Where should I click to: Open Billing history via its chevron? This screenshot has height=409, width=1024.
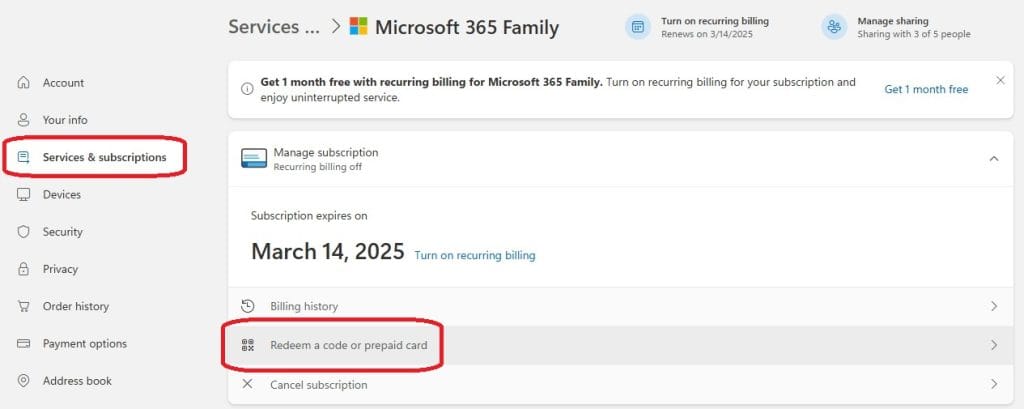point(994,306)
